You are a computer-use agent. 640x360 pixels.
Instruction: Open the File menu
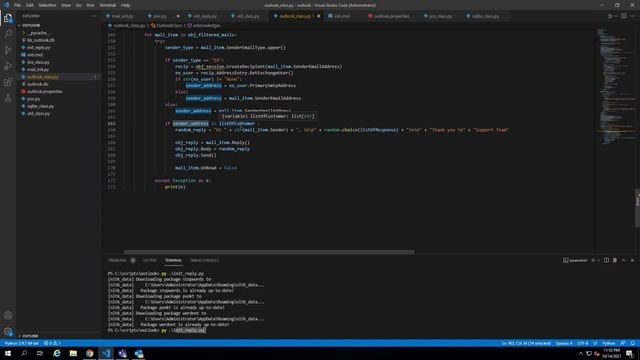pos(17,5)
